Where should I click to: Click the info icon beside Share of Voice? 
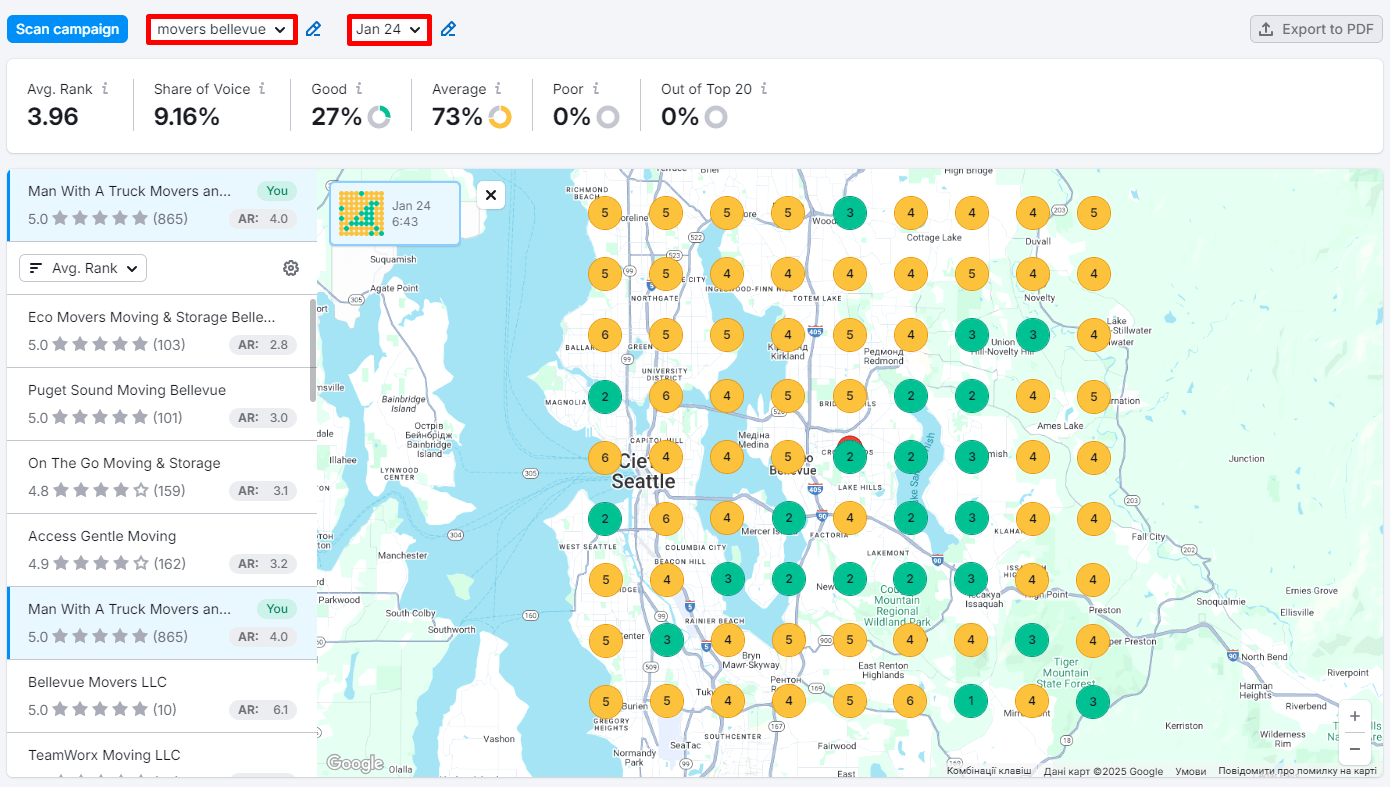262,89
